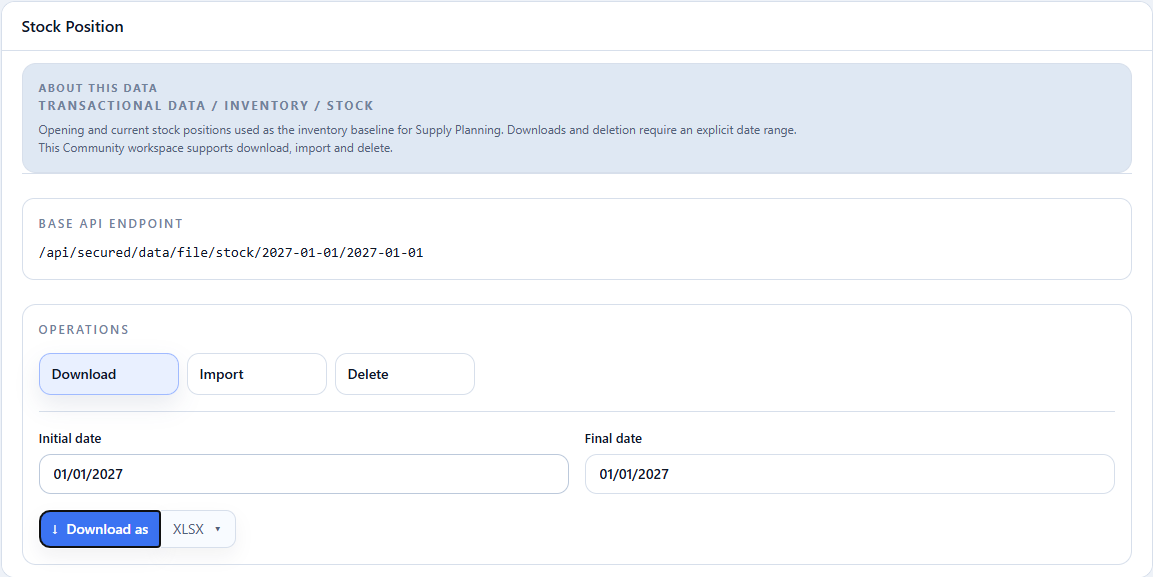Click the API endpoint path text
Viewport: 1153px width, 578px height.
(x=231, y=253)
